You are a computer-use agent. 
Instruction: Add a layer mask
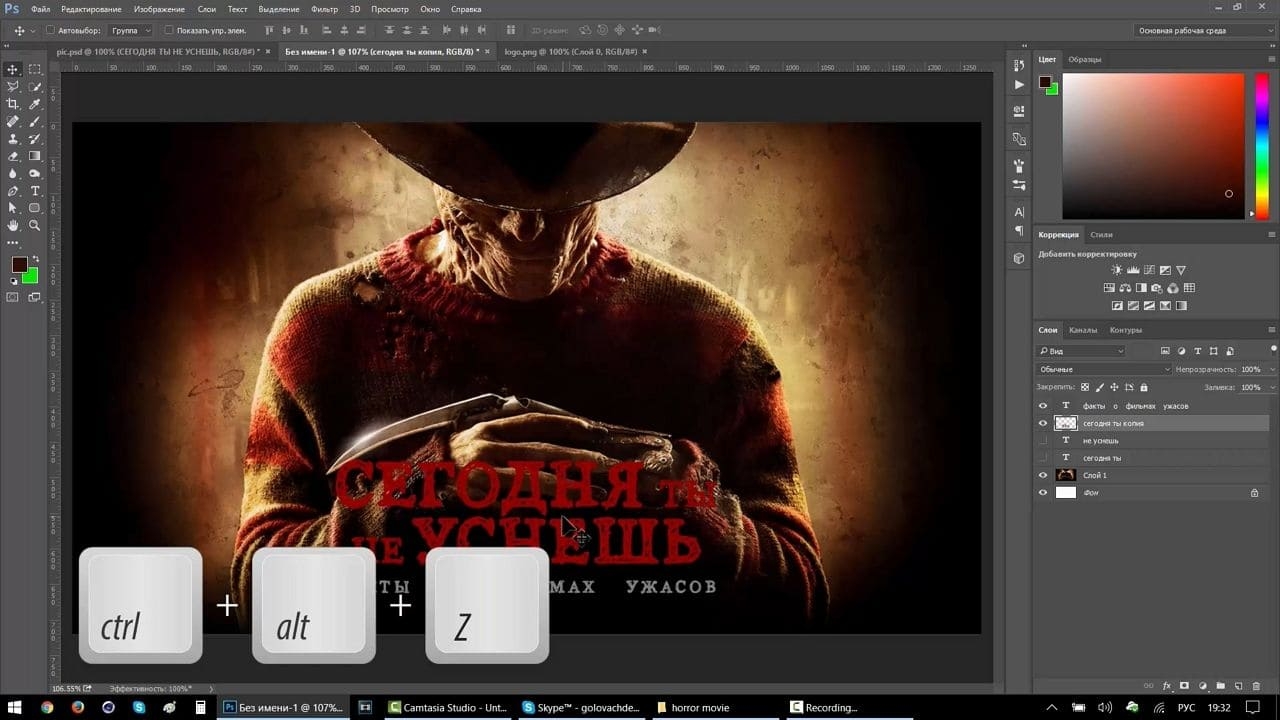click(1185, 686)
